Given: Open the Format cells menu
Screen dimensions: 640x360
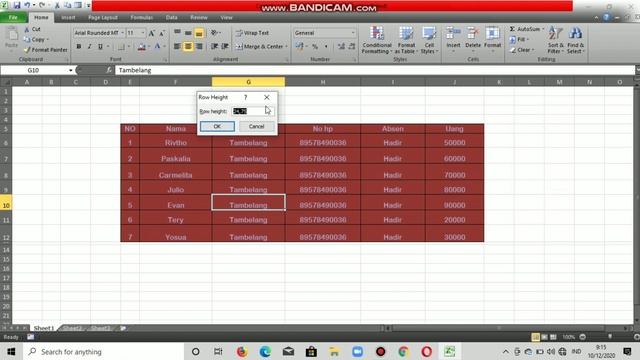Looking at the screenshot, I should pyautogui.click(x=493, y=38).
